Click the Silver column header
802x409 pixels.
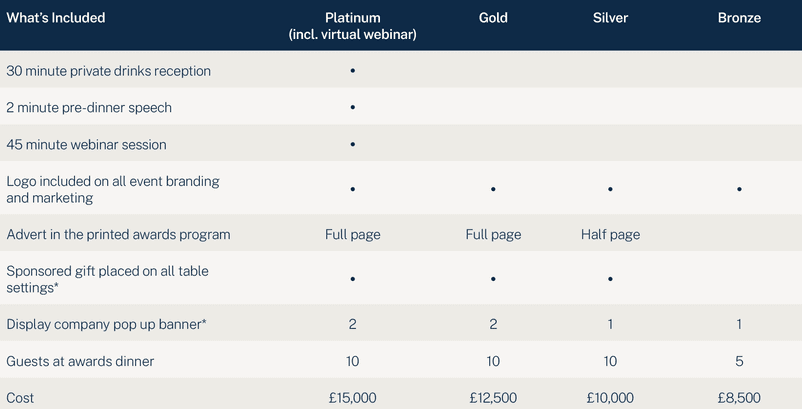click(x=610, y=18)
